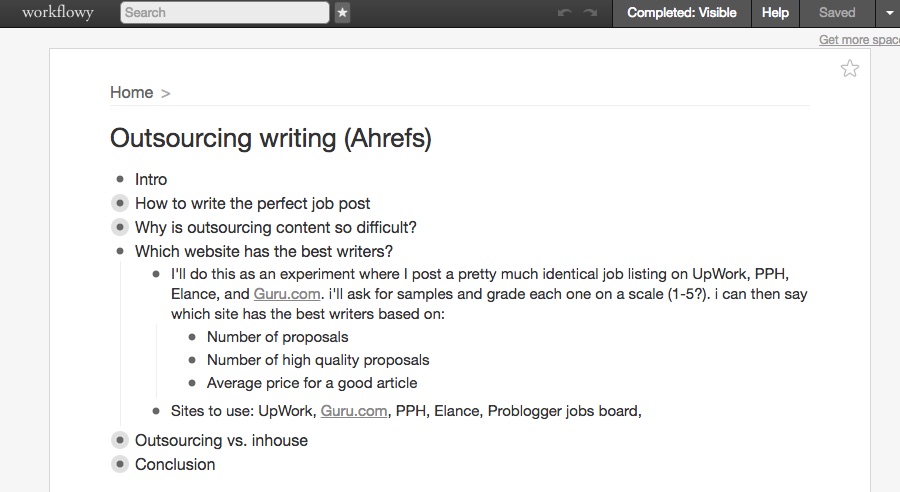Click the WorkFlowy logo
The height and width of the screenshot is (492, 900).
(58, 13)
